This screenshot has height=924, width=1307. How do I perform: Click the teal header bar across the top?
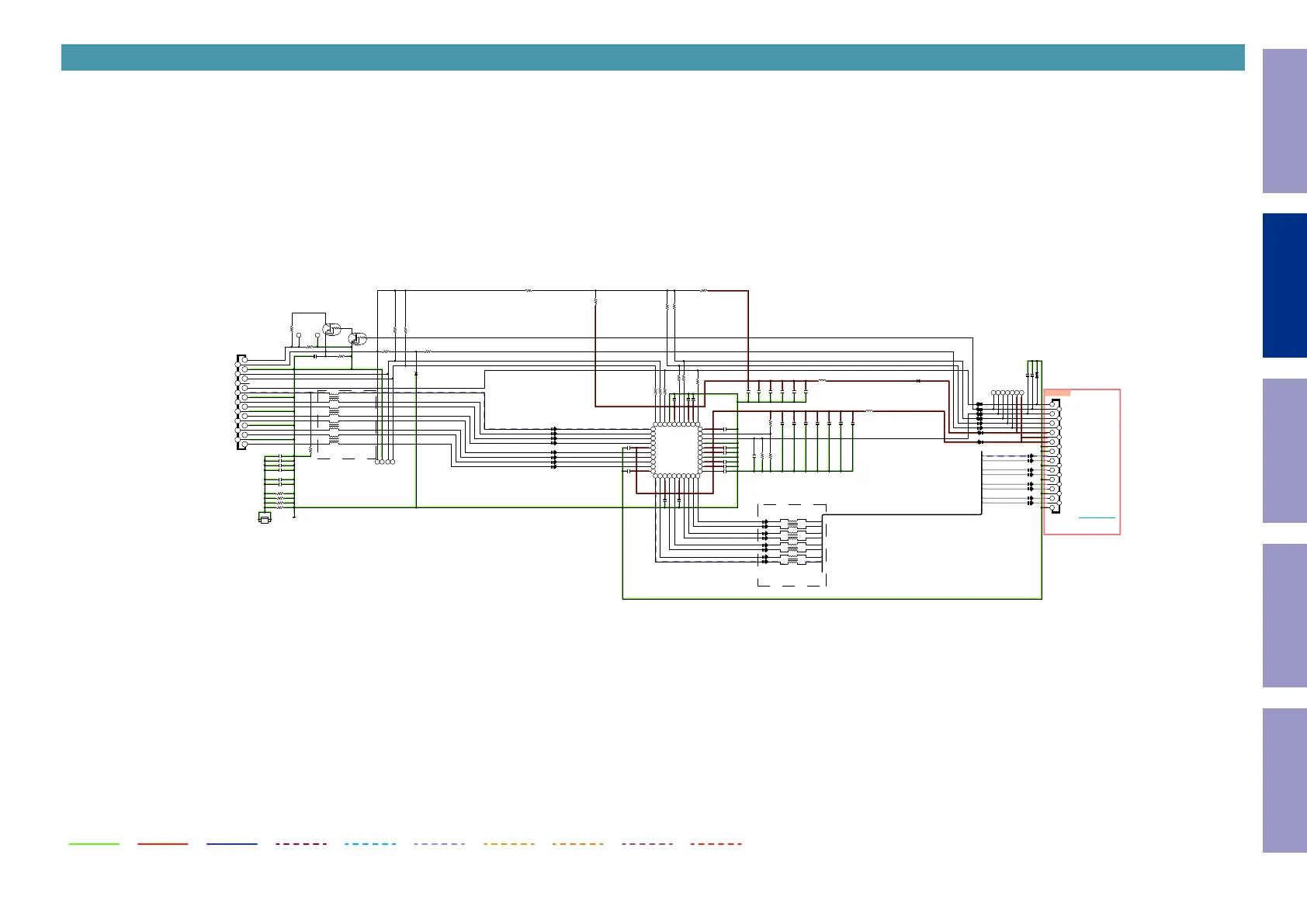pos(653,57)
